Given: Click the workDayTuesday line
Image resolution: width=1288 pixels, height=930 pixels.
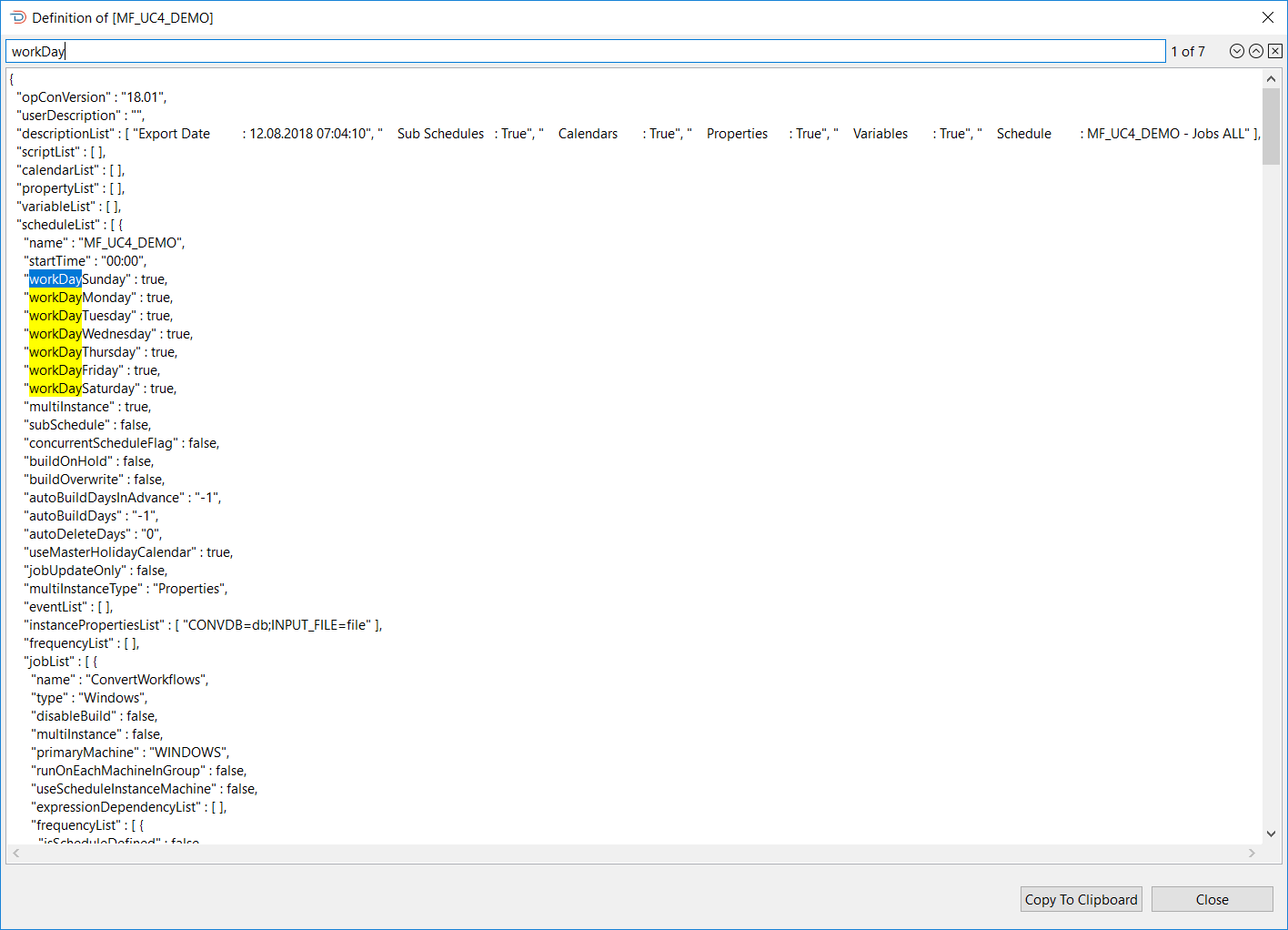Looking at the screenshot, I should pos(98,316).
